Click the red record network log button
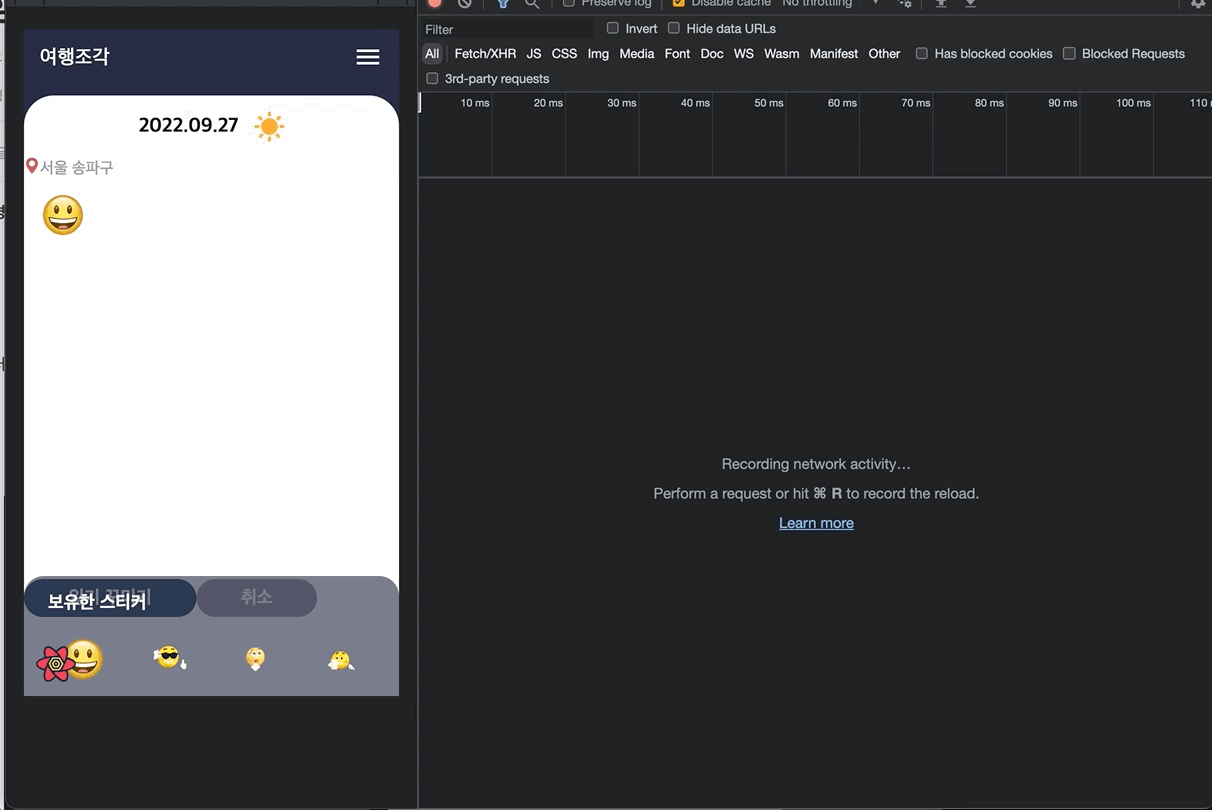This screenshot has width=1212, height=810. (434, 3)
